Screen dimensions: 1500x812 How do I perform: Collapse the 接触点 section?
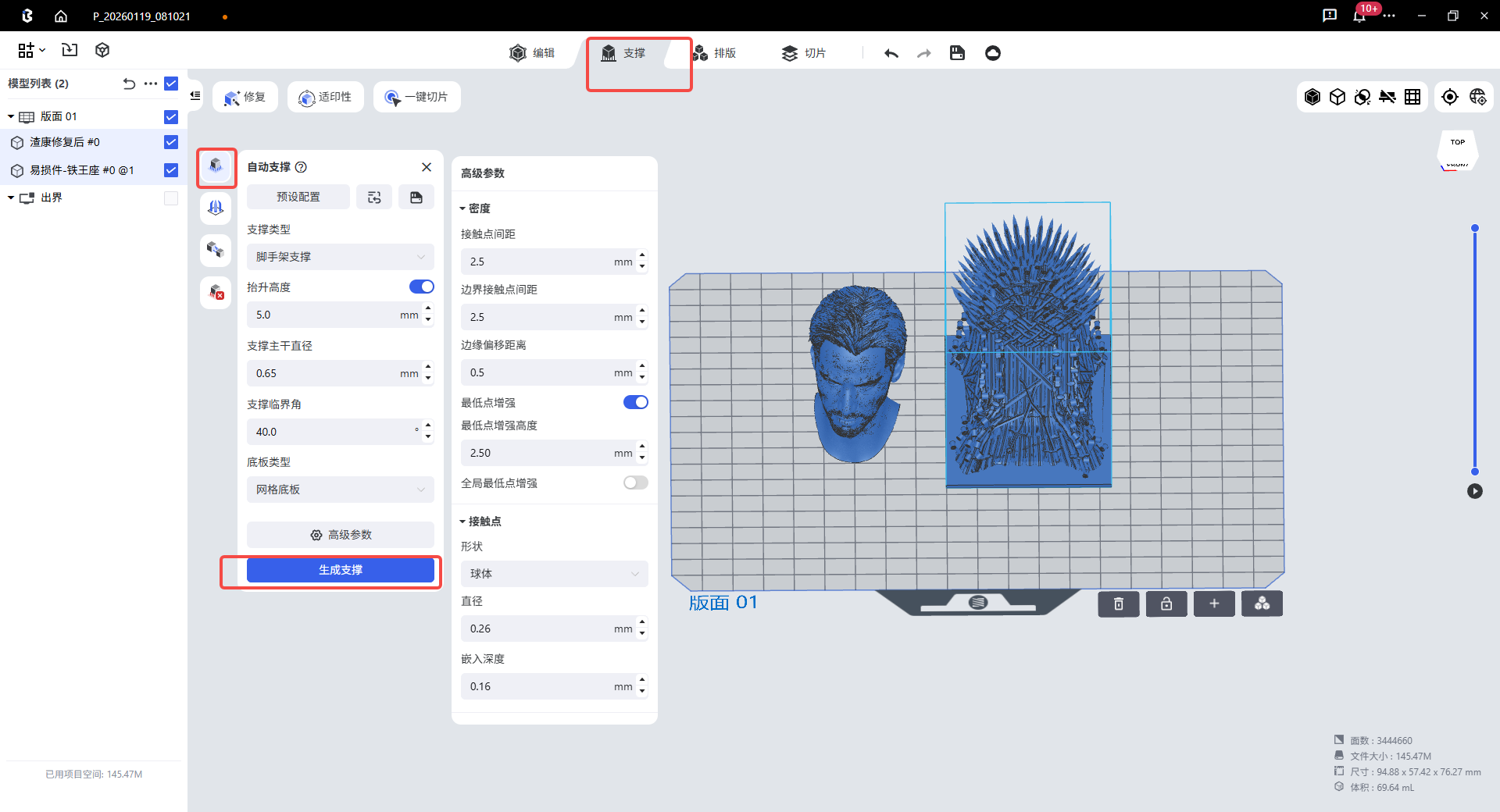pyautogui.click(x=462, y=522)
